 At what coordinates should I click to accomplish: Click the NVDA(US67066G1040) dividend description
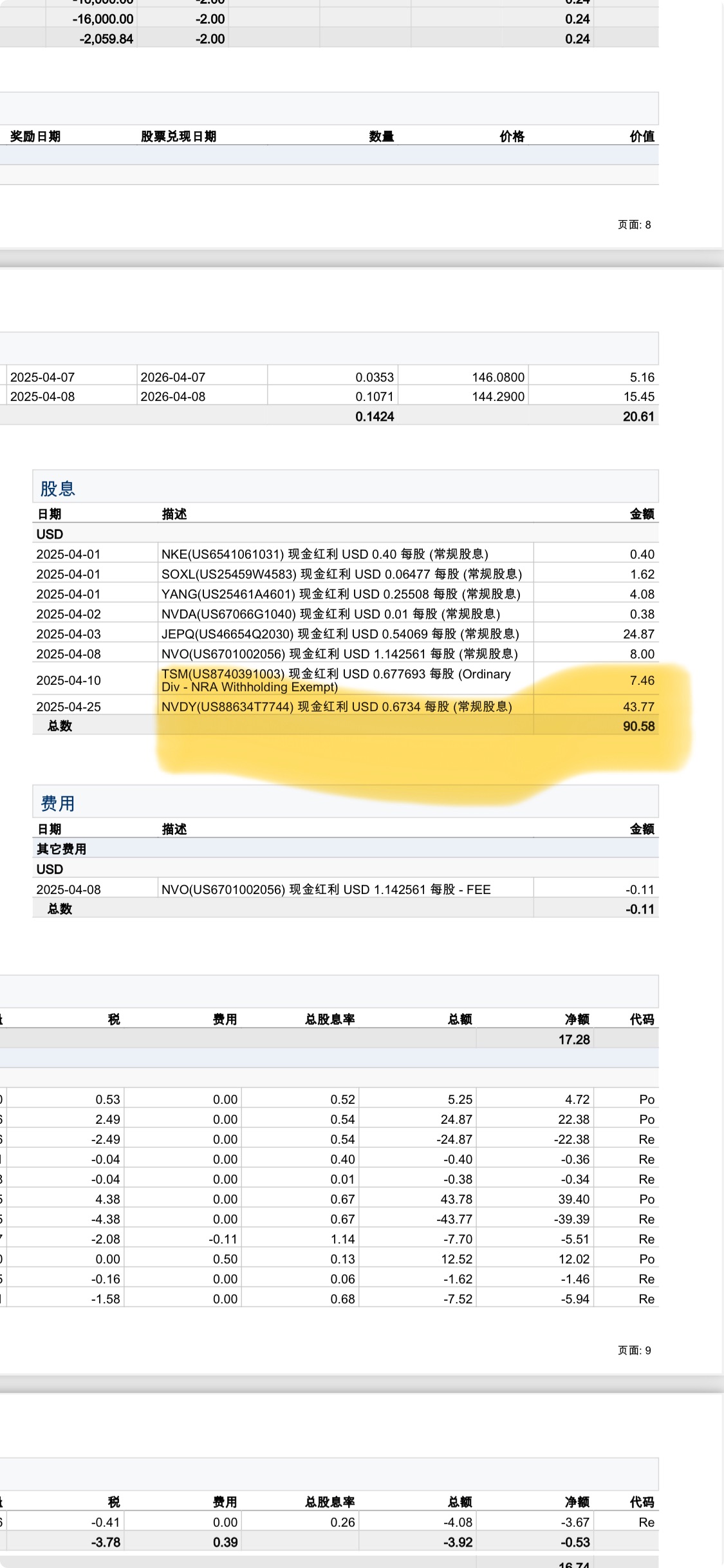click(x=331, y=614)
